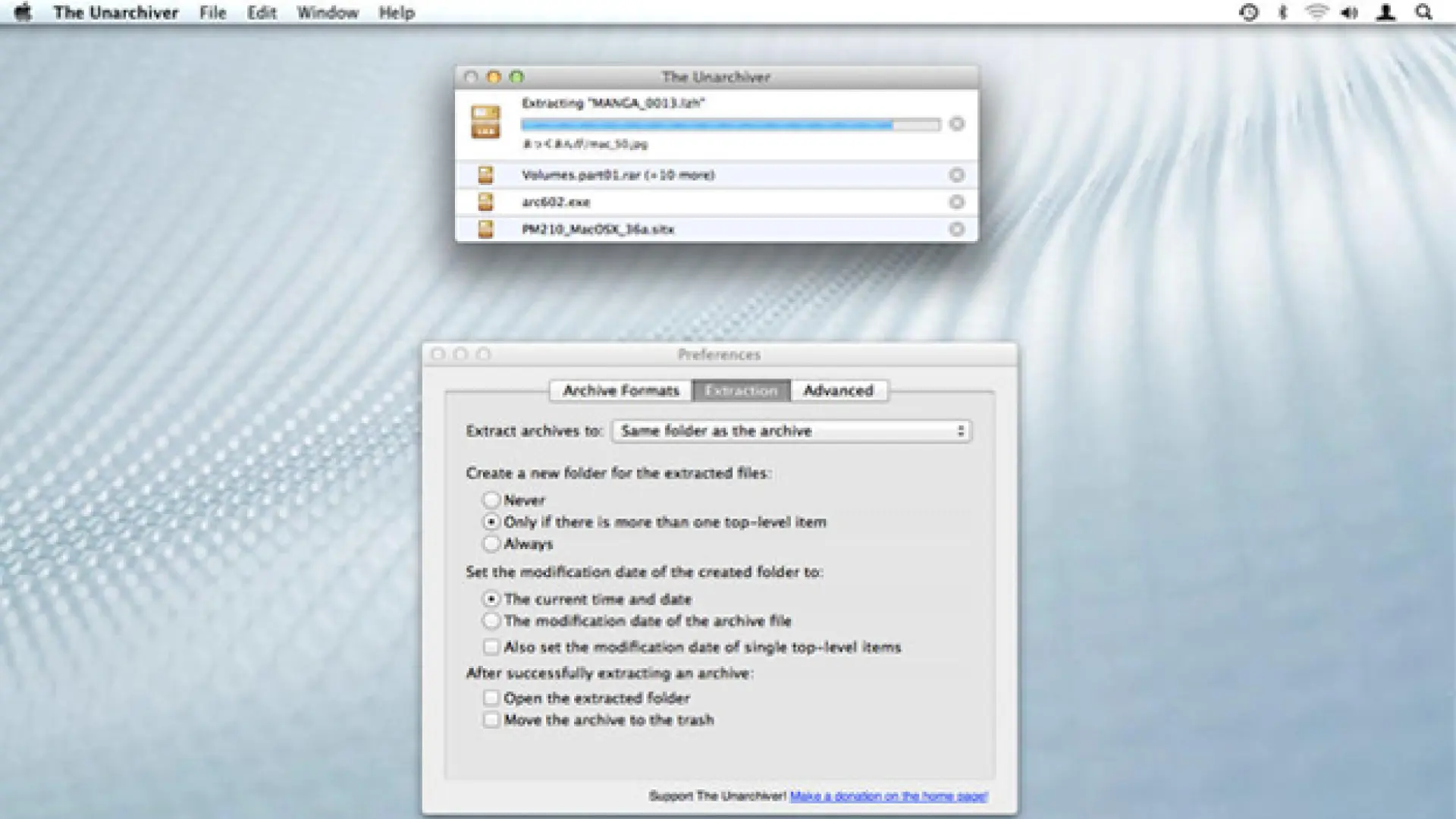The width and height of the screenshot is (1456, 819).
Task: Open the File menu
Action: pos(212,13)
